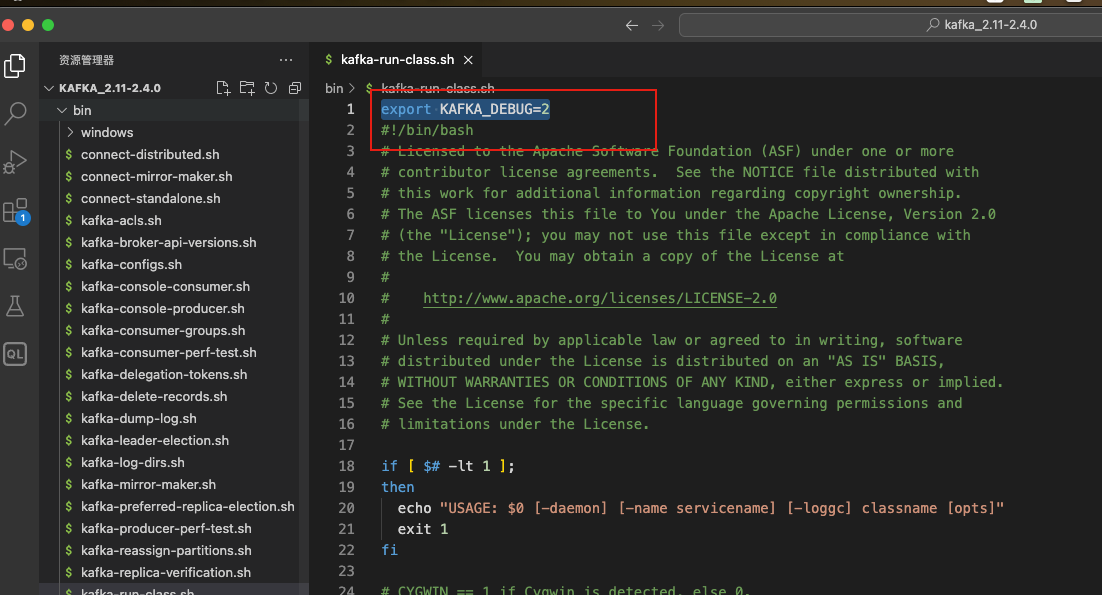The height and width of the screenshot is (595, 1102).
Task: Create a new file in KAFKA_2.11-2.4.0
Action: pos(223,88)
